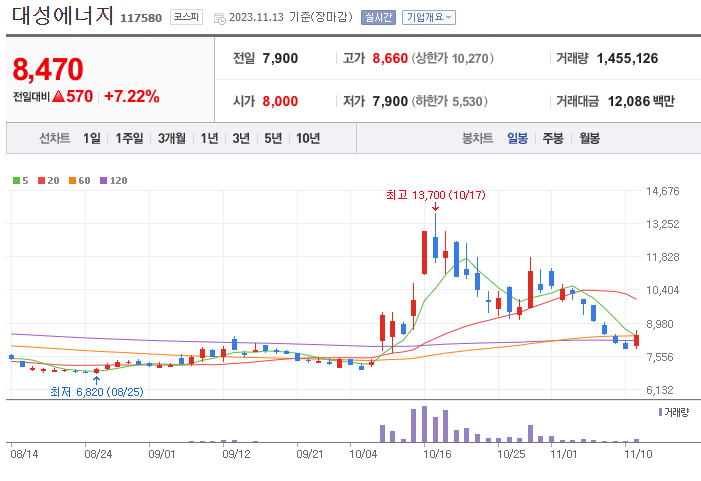
Task: Select the 1년 line chart tab
Action: (x=209, y=138)
